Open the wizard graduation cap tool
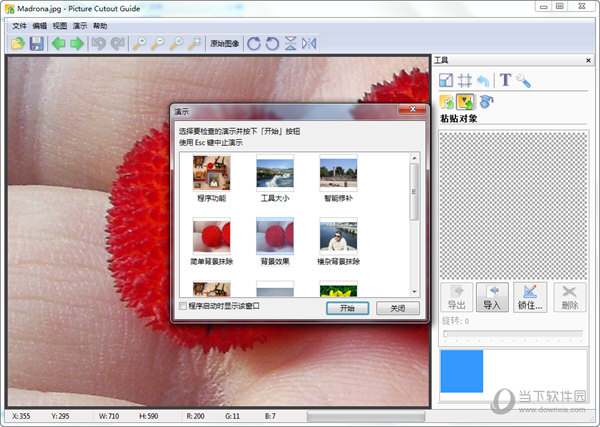Image resolution: width=600 pixels, height=427 pixels. point(486,102)
